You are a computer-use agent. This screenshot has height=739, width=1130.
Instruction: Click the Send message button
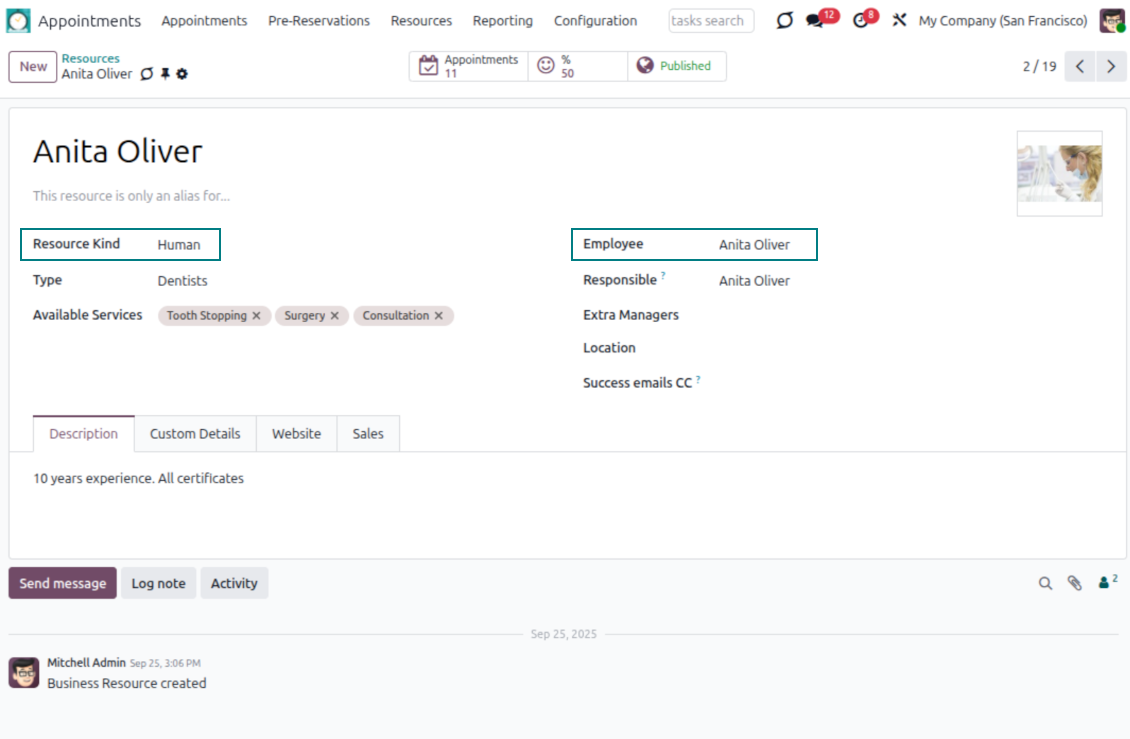tap(62, 583)
